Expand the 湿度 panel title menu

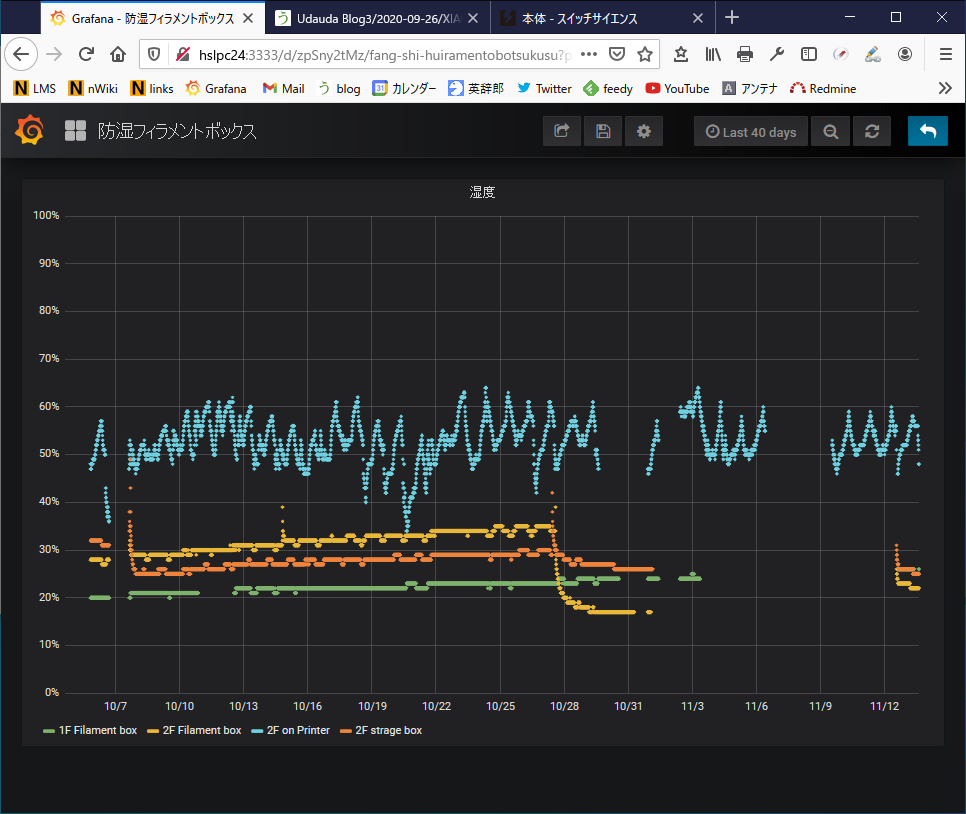[482, 192]
